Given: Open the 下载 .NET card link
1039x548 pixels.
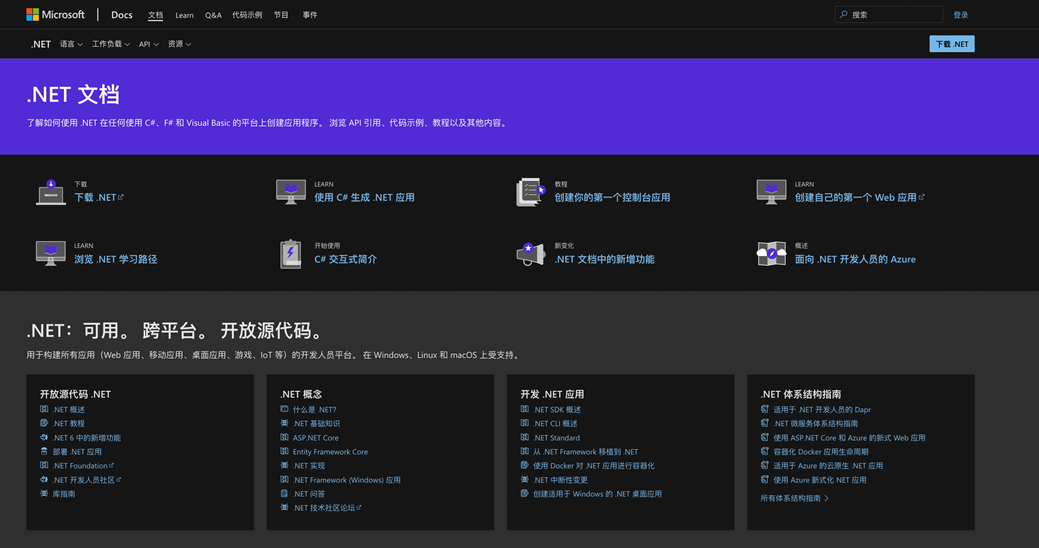Looking at the screenshot, I should coord(99,197).
